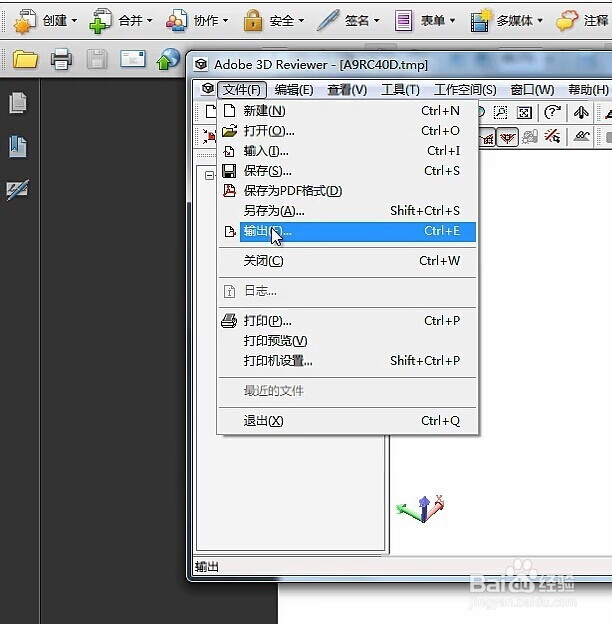Click the context help question-mark icon

point(552,113)
